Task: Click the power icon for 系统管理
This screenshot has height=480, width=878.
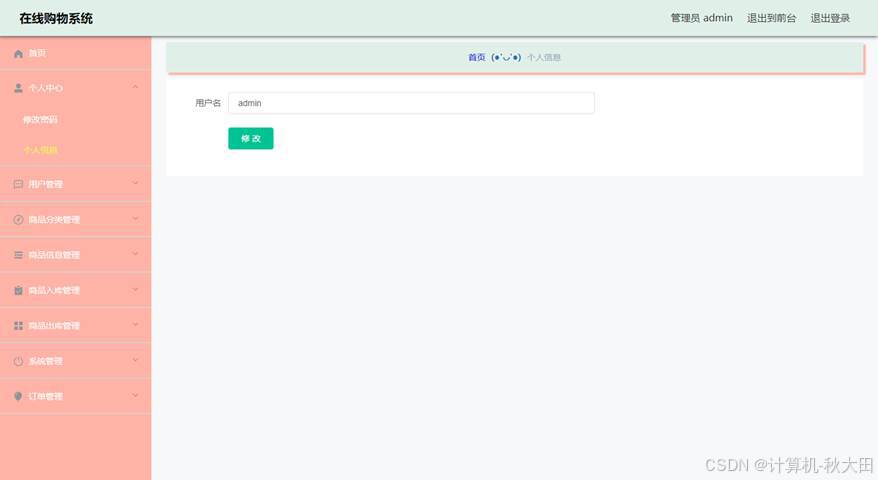Action: point(18,361)
